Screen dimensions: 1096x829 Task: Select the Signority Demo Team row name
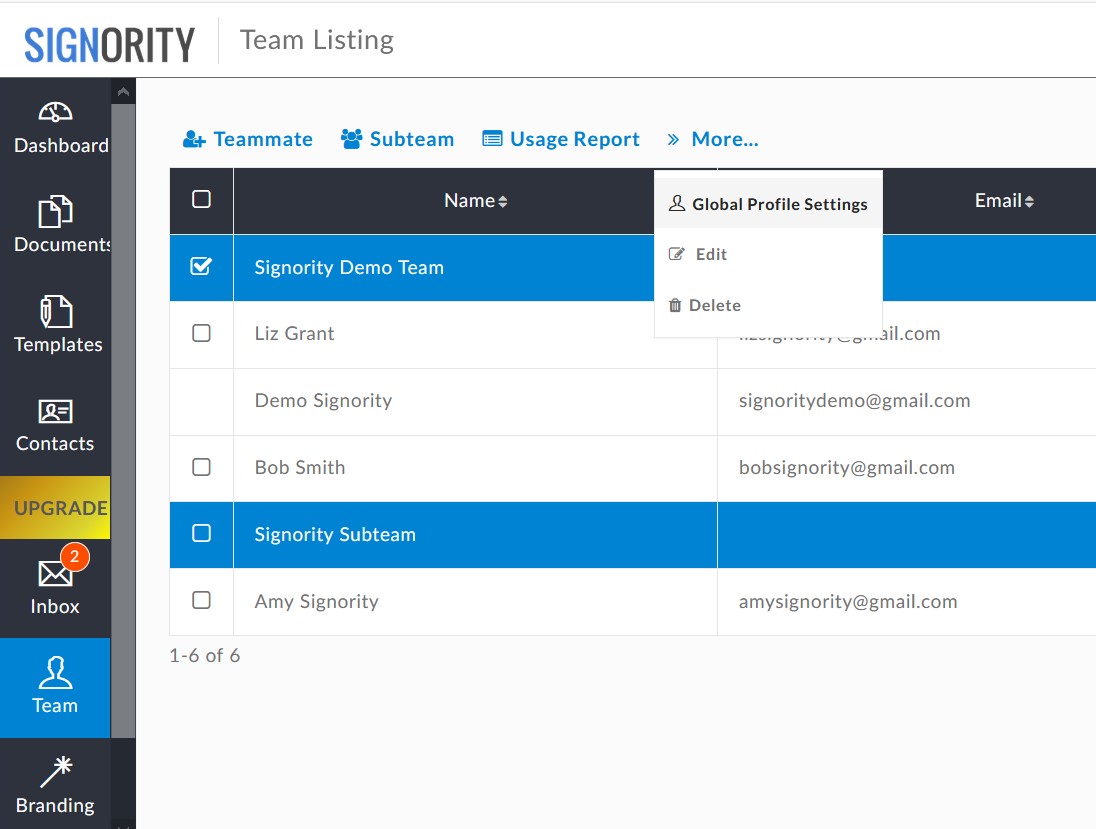coord(349,267)
